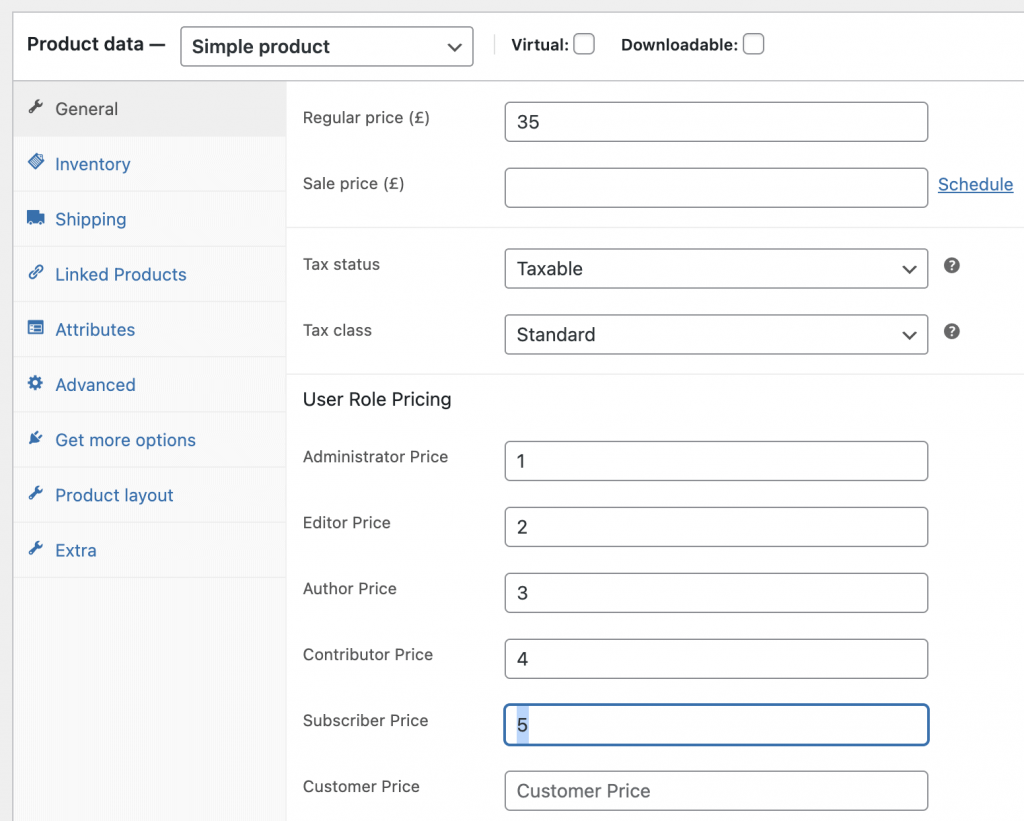
Task: Click the help icon beside Tax status
Action: (952, 265)
